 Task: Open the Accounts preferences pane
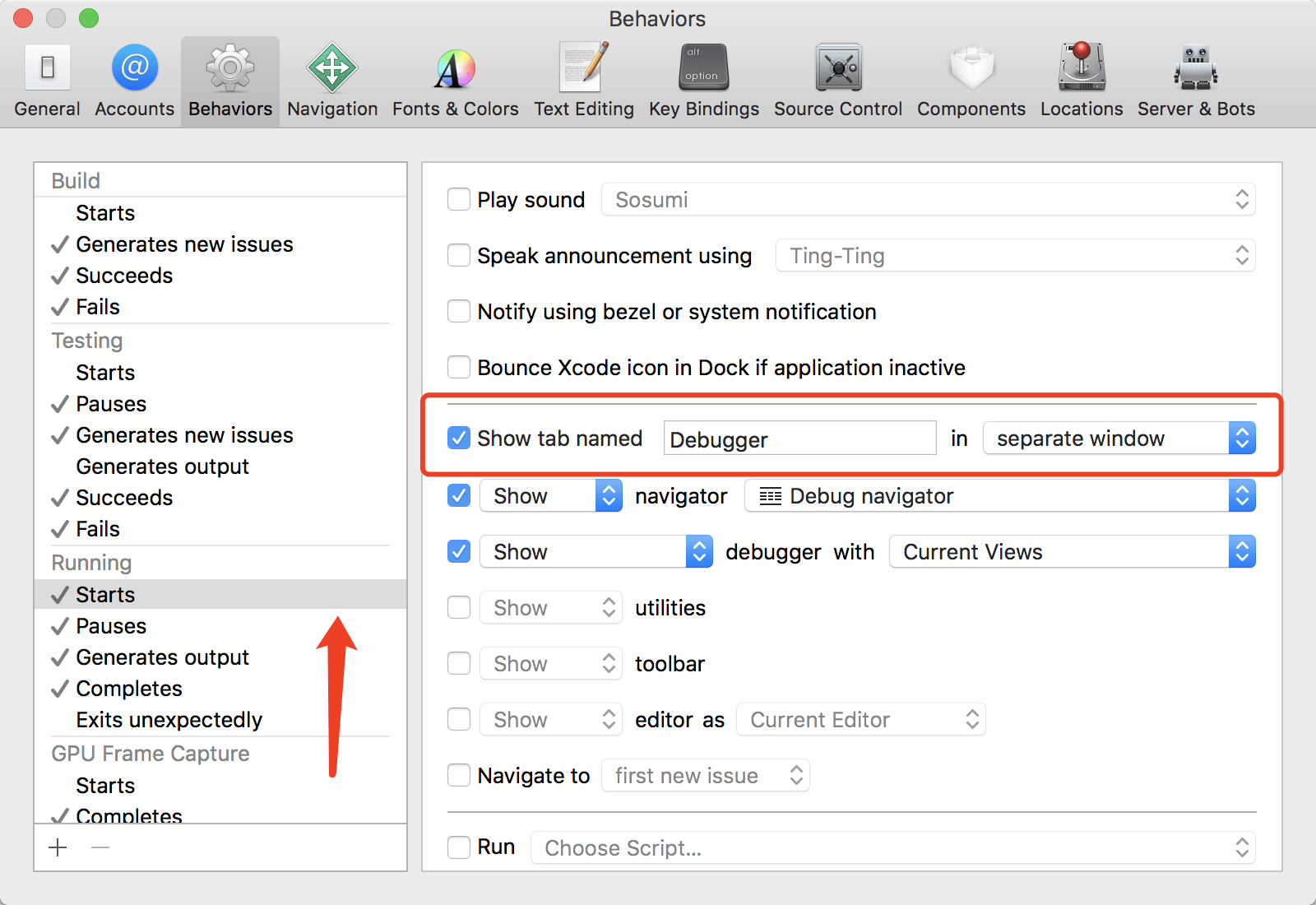[x=134, y=81]
